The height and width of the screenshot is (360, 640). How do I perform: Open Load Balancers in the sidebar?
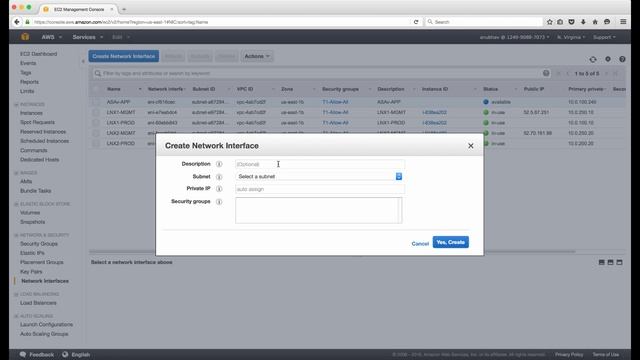click(x=38, y=303)
